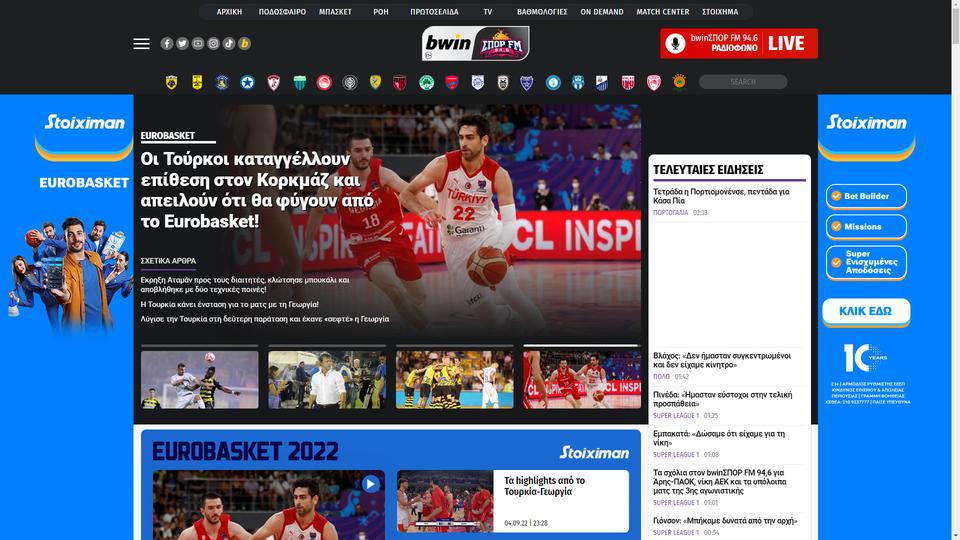This screenshot has height=540, width=960.
Task: Select the Aris yellow team logo
Action: 197,82
